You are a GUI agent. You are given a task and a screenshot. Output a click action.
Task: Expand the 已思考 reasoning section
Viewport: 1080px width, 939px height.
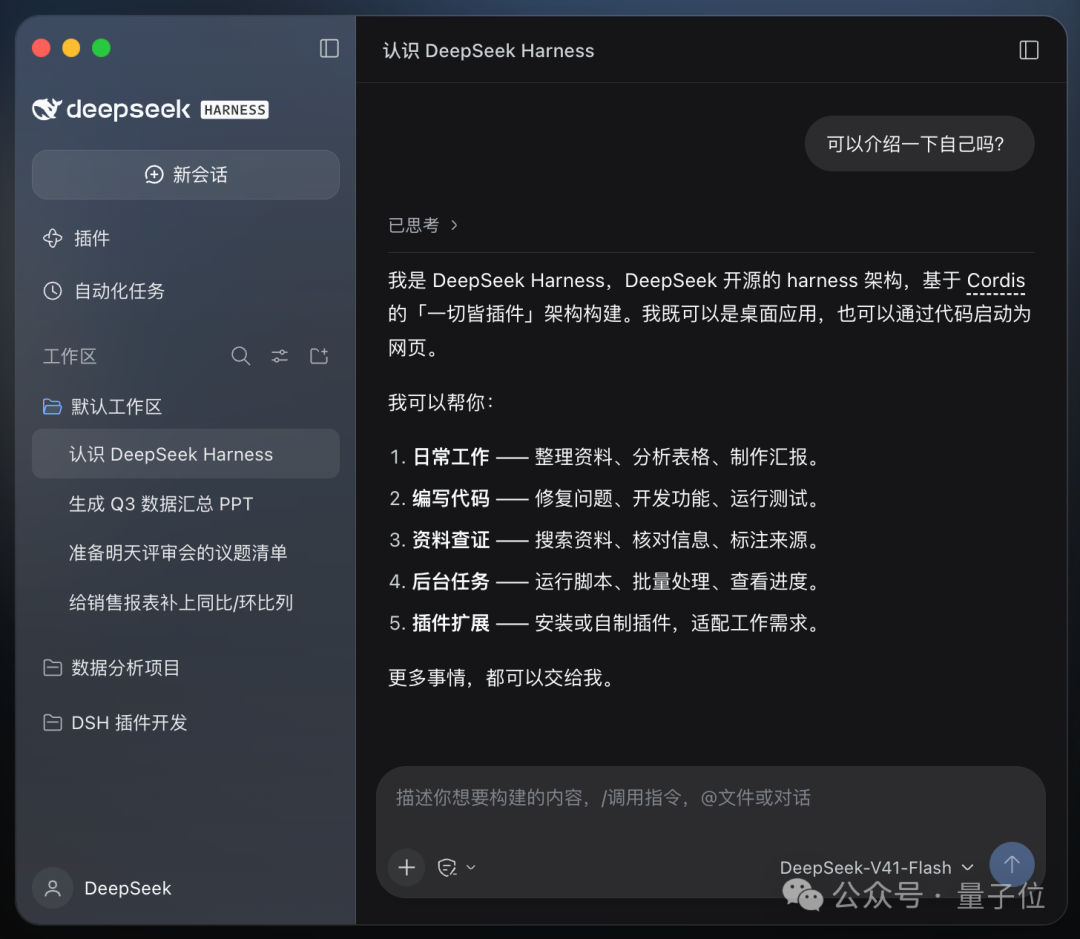tap(423, 225)
